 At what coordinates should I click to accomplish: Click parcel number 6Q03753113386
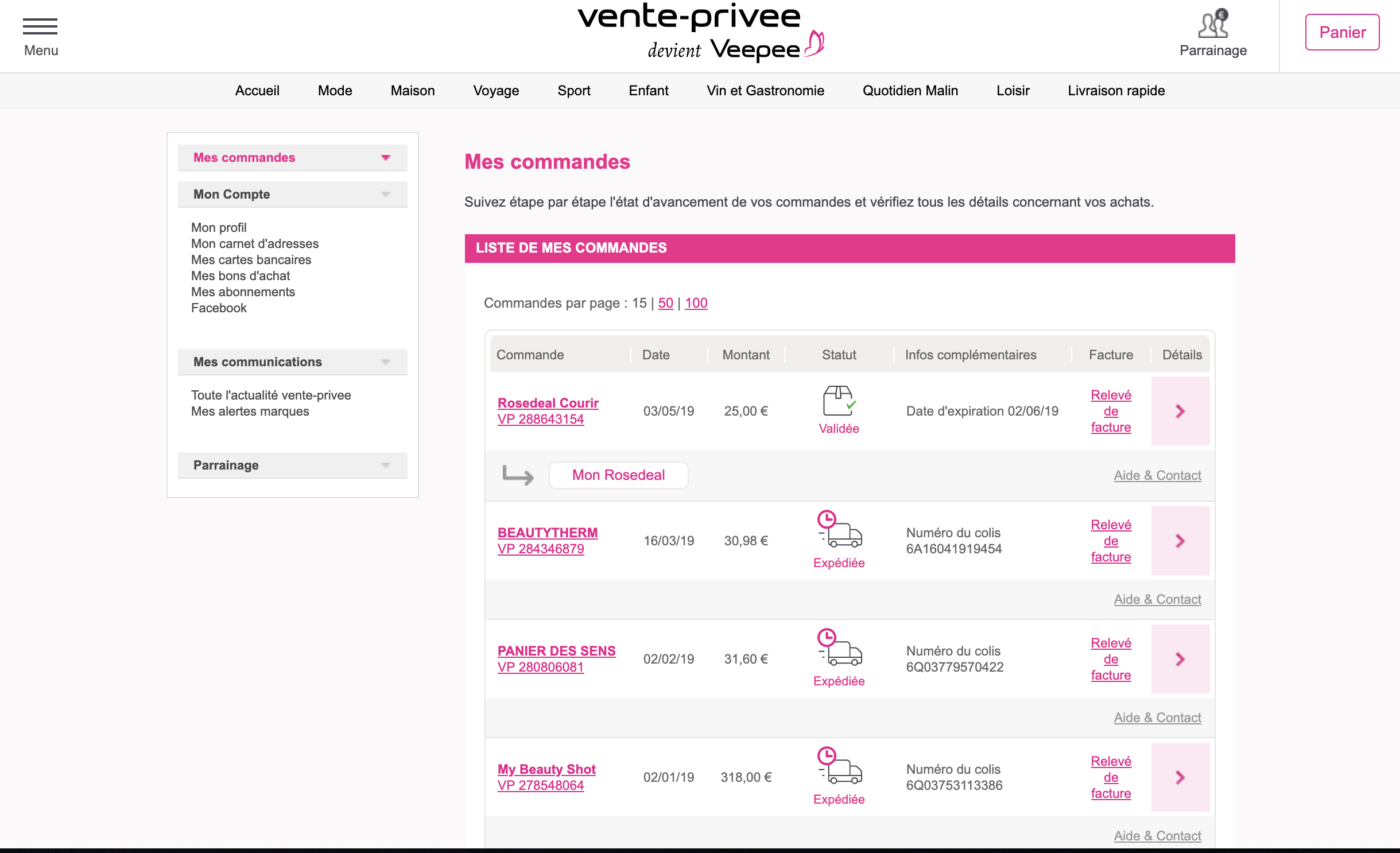[x=954, y=785]
